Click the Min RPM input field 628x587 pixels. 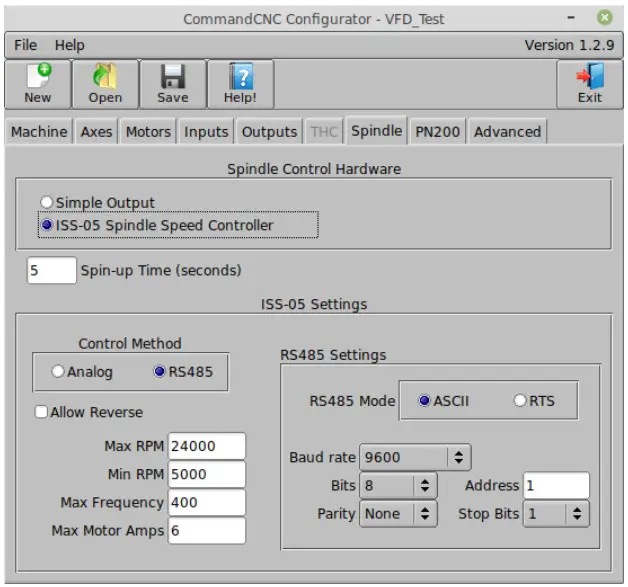[x=207, y=474]
